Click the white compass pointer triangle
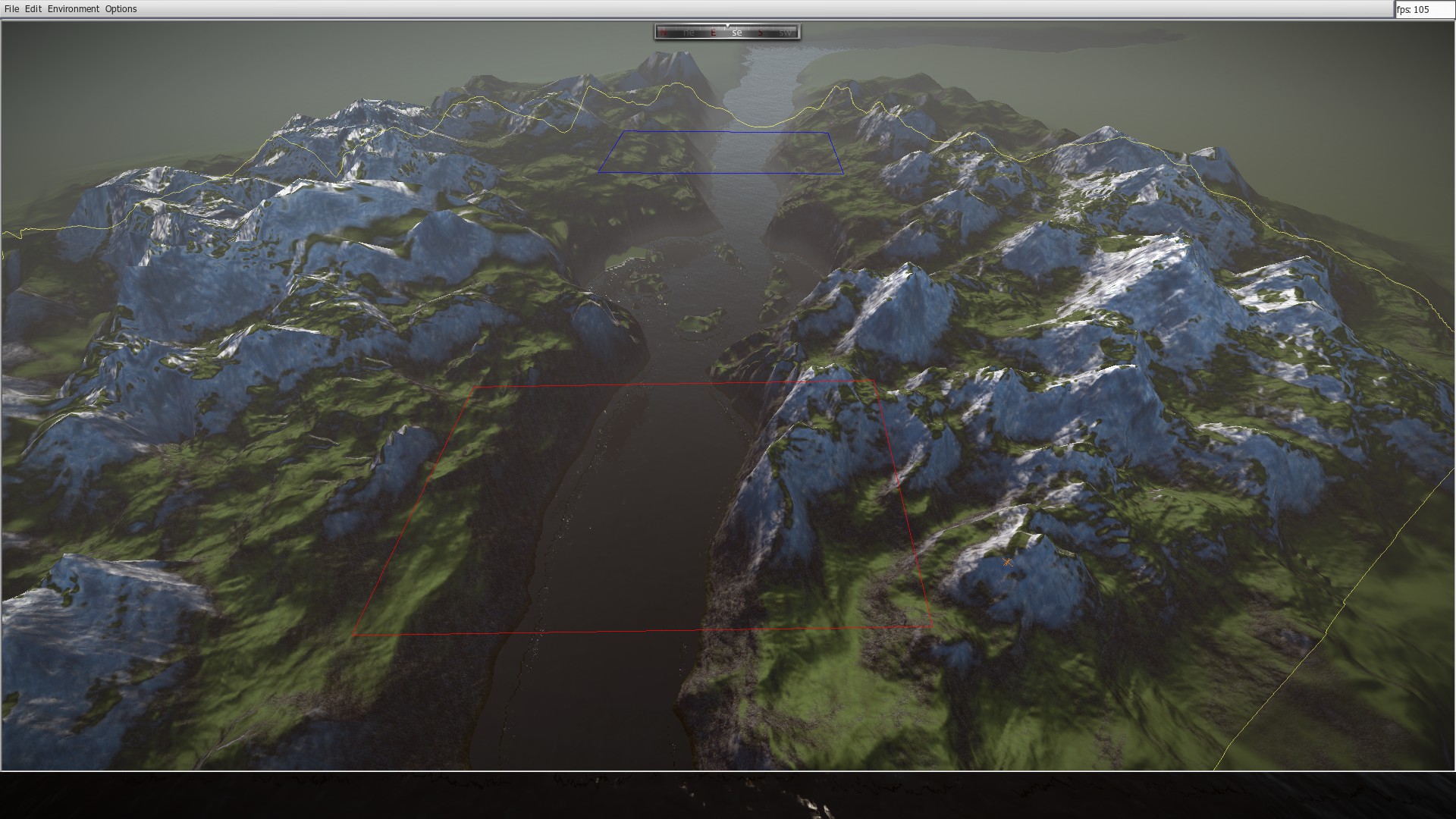1456x819 pixels. (726, 27)
